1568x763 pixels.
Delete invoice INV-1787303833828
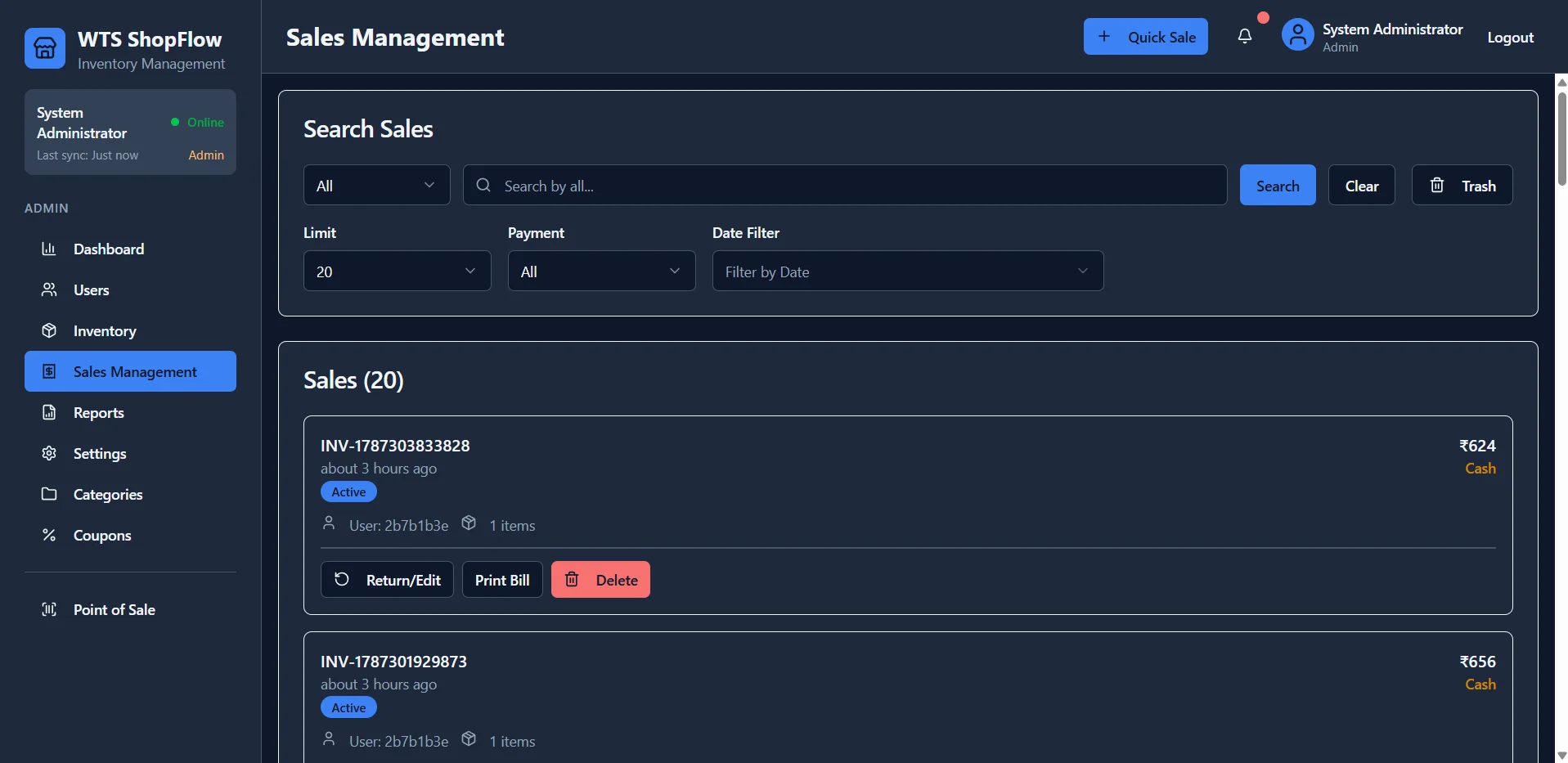pyautogui.click(x=600, y=579)
